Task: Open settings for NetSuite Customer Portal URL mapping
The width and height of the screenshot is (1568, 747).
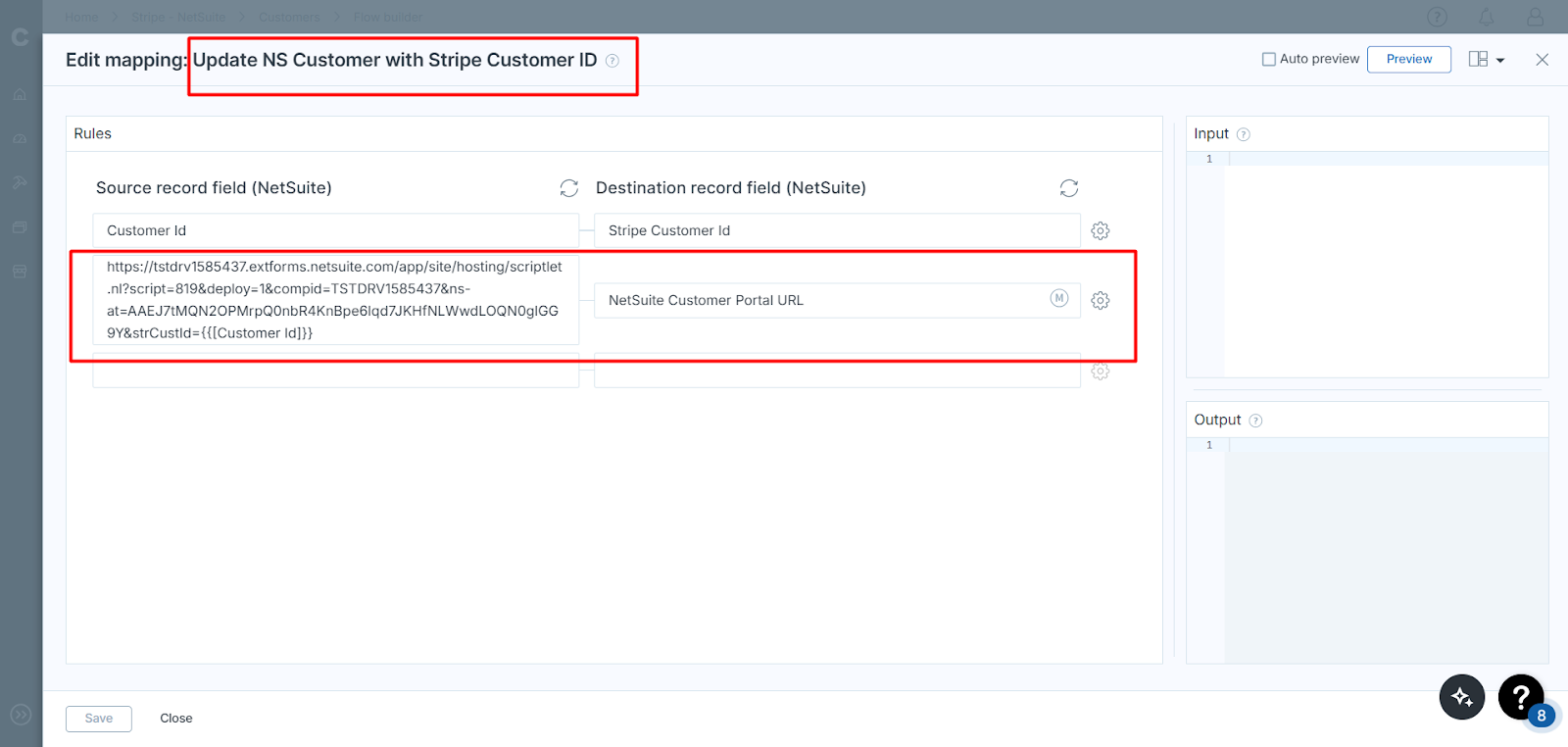Action: click(1100, 301)
